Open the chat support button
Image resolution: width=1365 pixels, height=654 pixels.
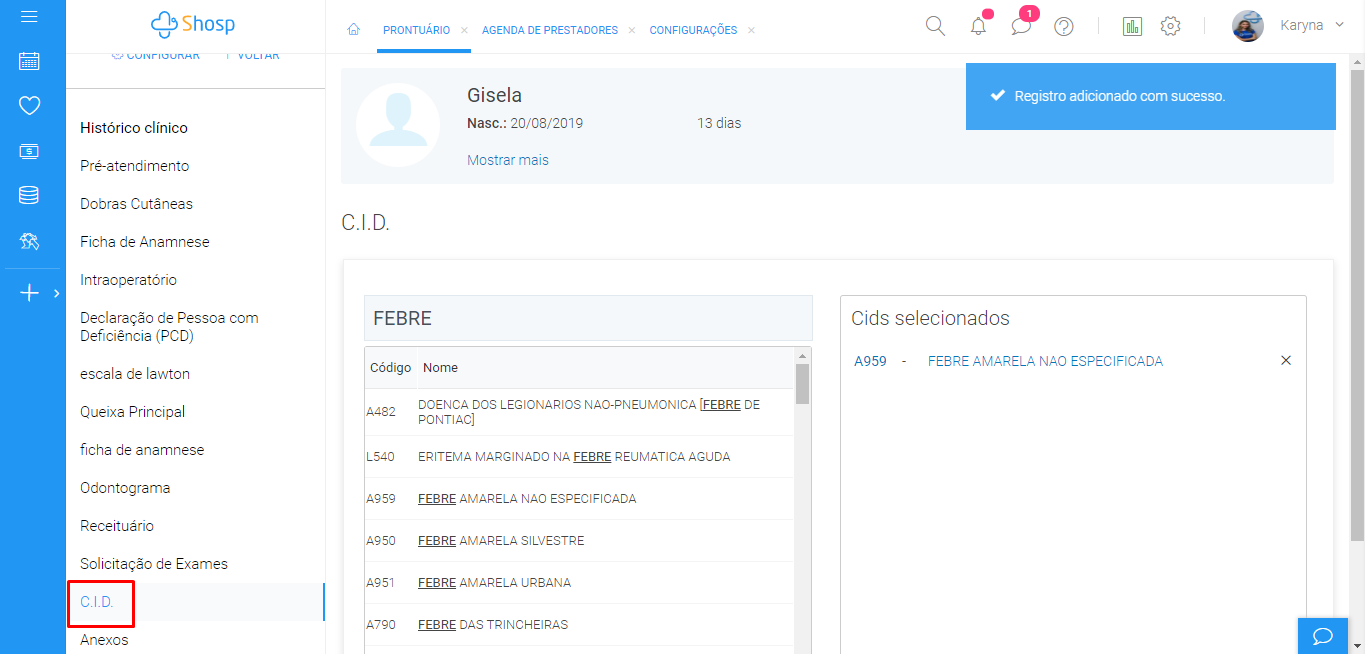[x=1322, y=636]
